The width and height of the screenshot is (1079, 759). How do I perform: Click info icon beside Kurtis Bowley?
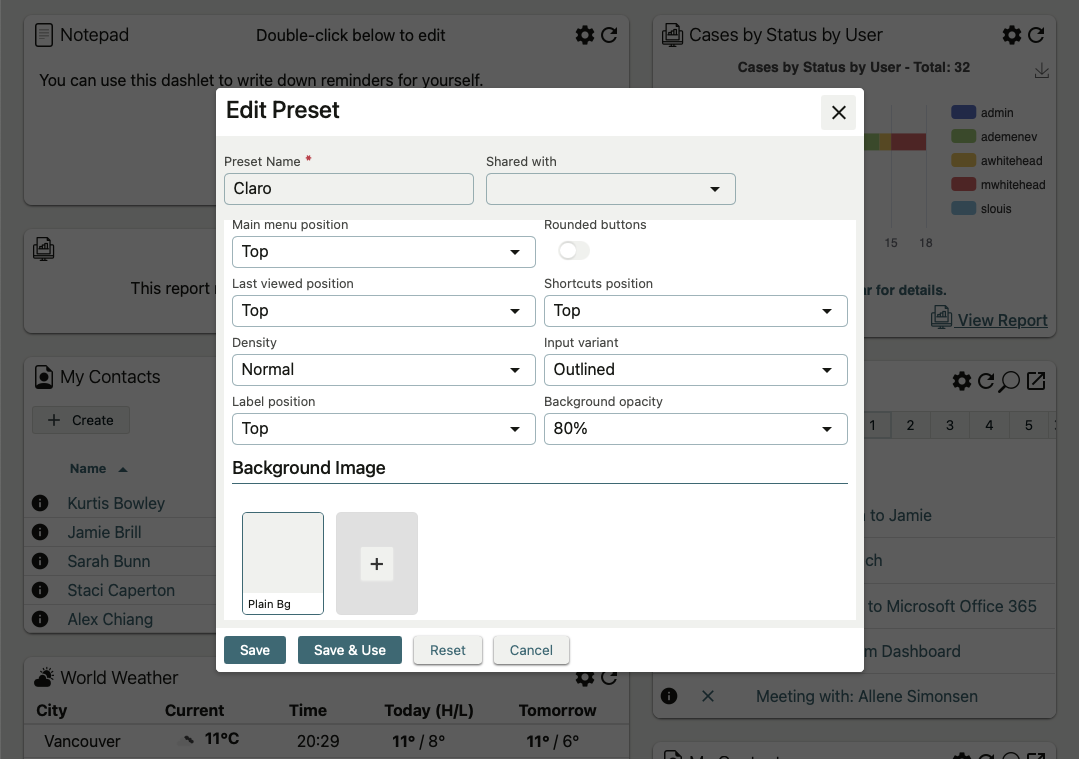[x=41, y=503]
